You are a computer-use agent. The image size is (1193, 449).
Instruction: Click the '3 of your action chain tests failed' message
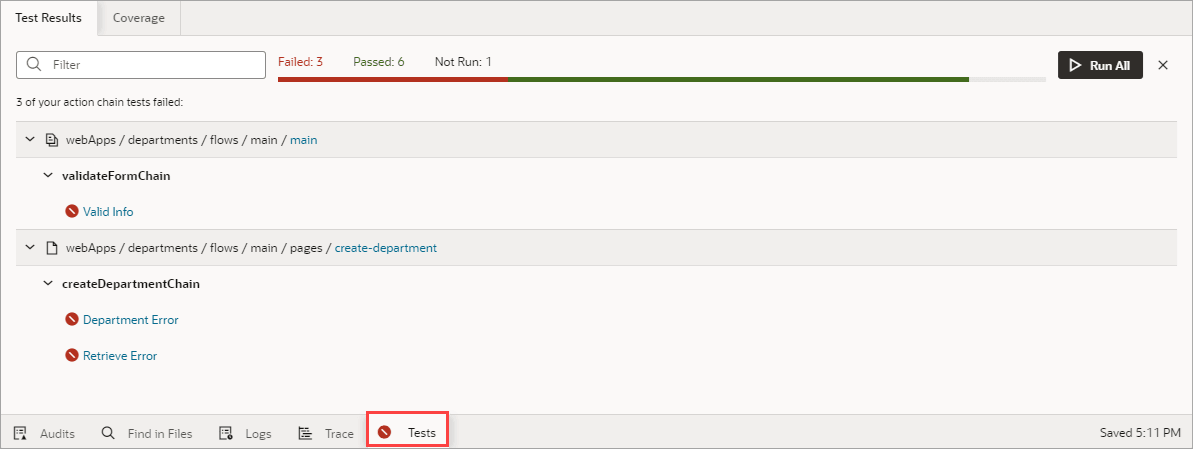(100, 101)
